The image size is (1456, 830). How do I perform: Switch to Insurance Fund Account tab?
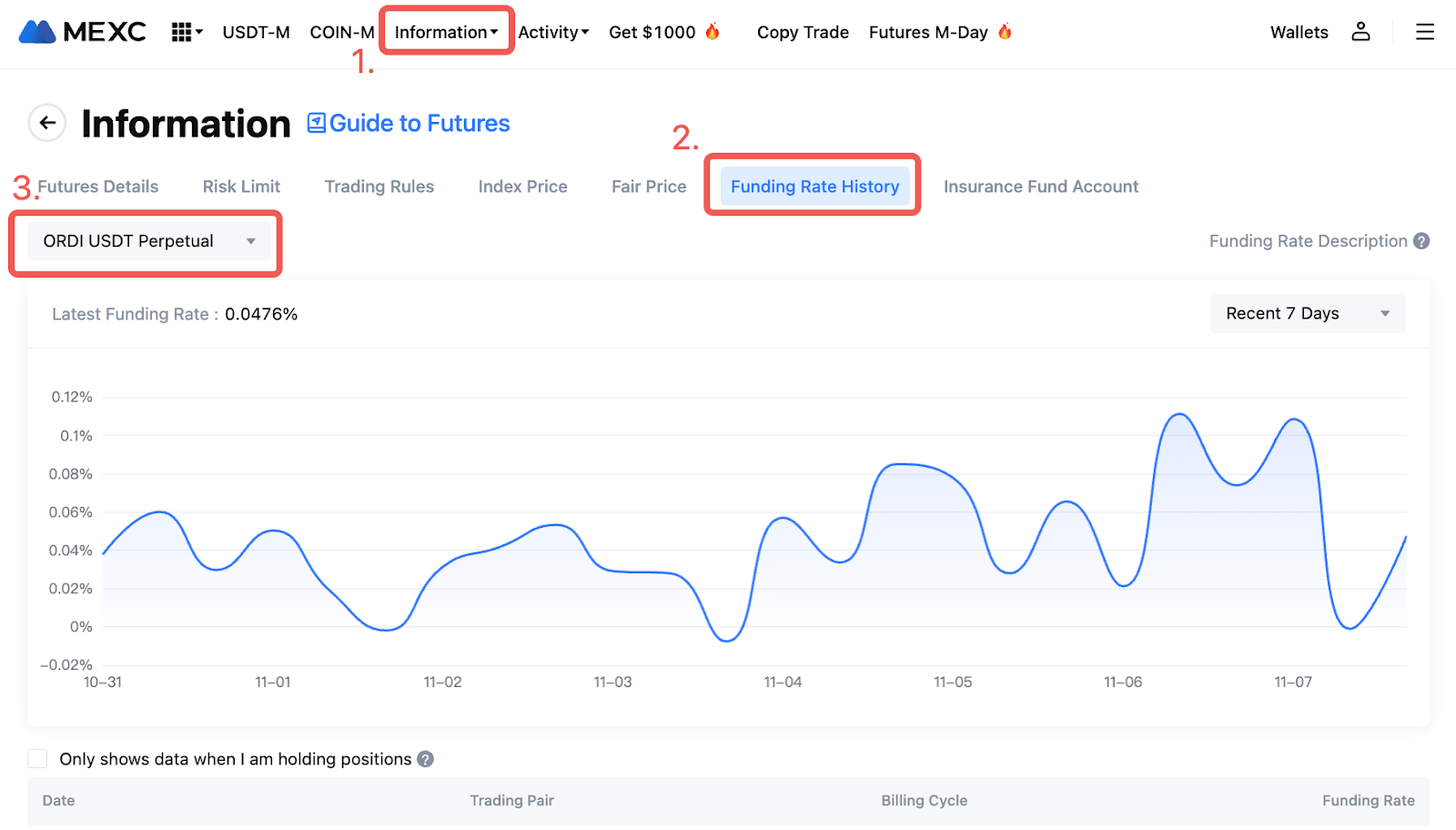point(1041,187)
